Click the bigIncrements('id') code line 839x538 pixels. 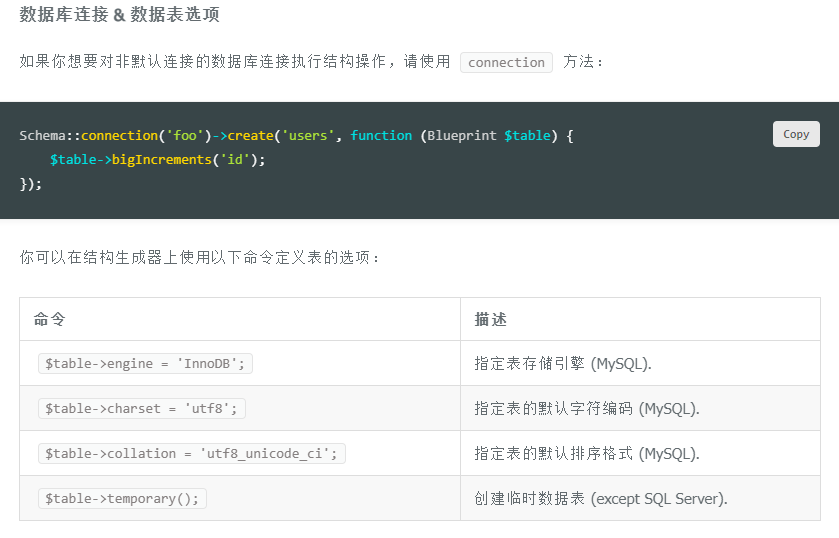click(158, 159)
